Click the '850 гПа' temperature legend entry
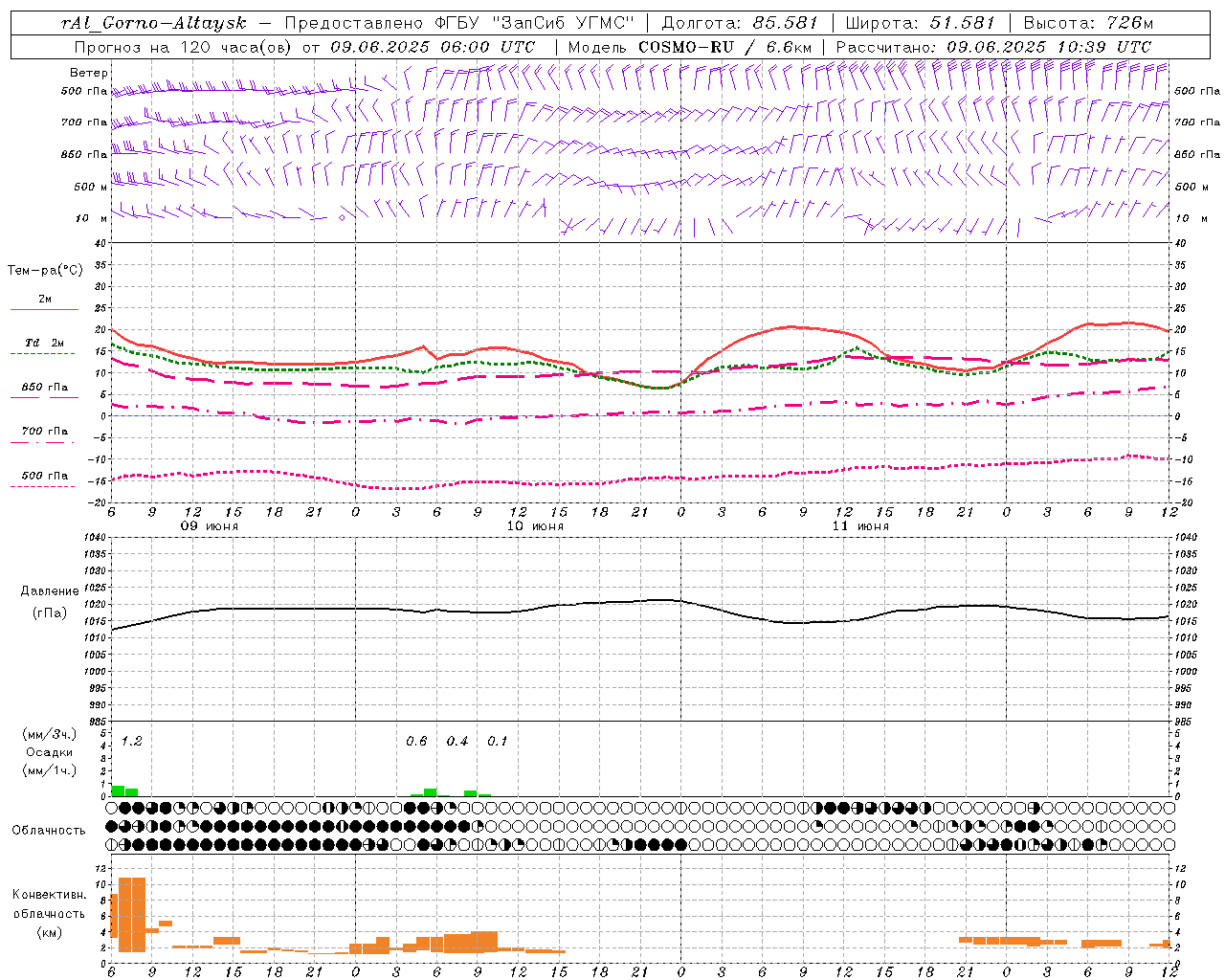 pyautogui.click(x=45, y=388)
